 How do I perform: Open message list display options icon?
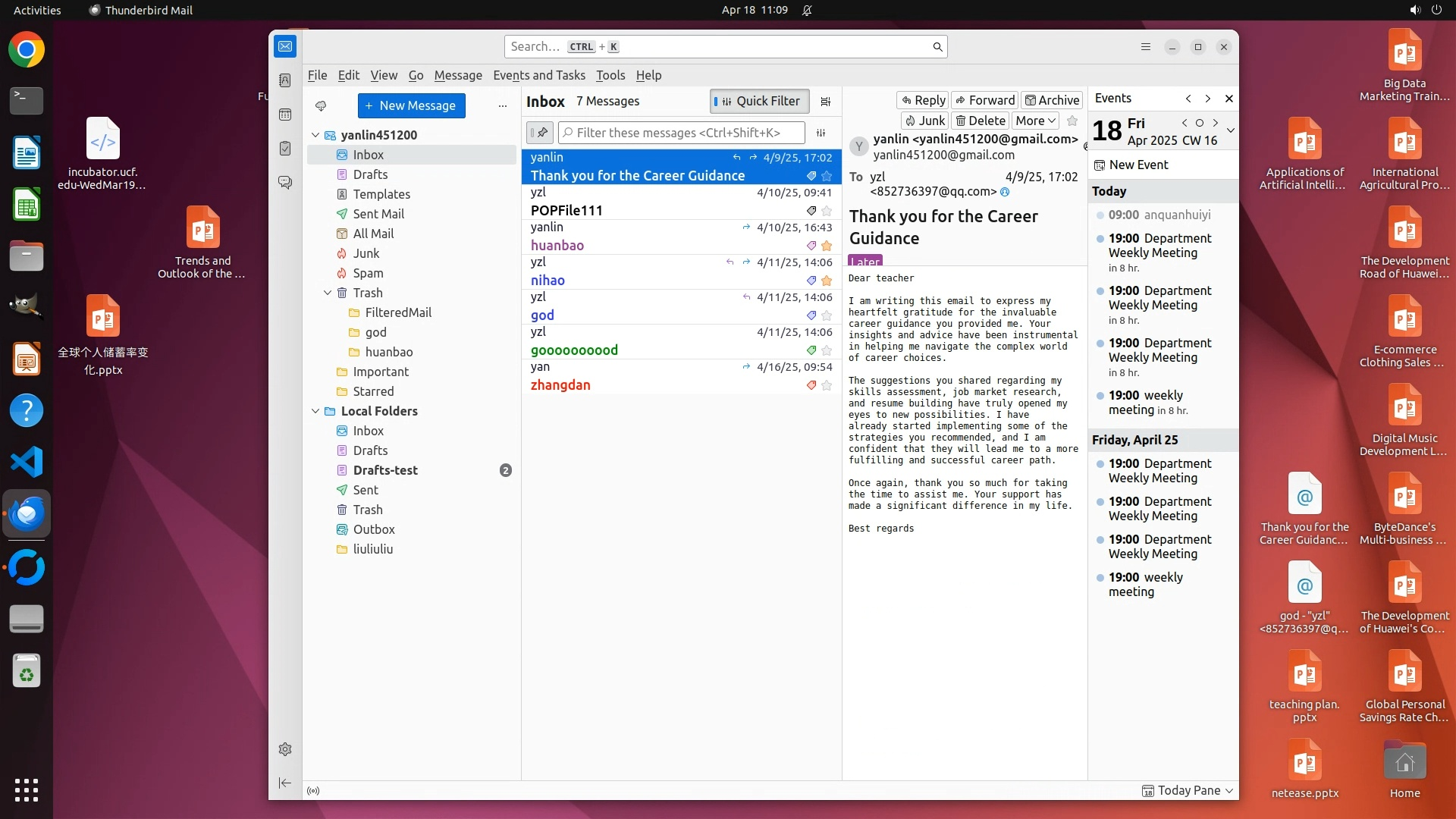pyautogui.click(x=826, y=102)
